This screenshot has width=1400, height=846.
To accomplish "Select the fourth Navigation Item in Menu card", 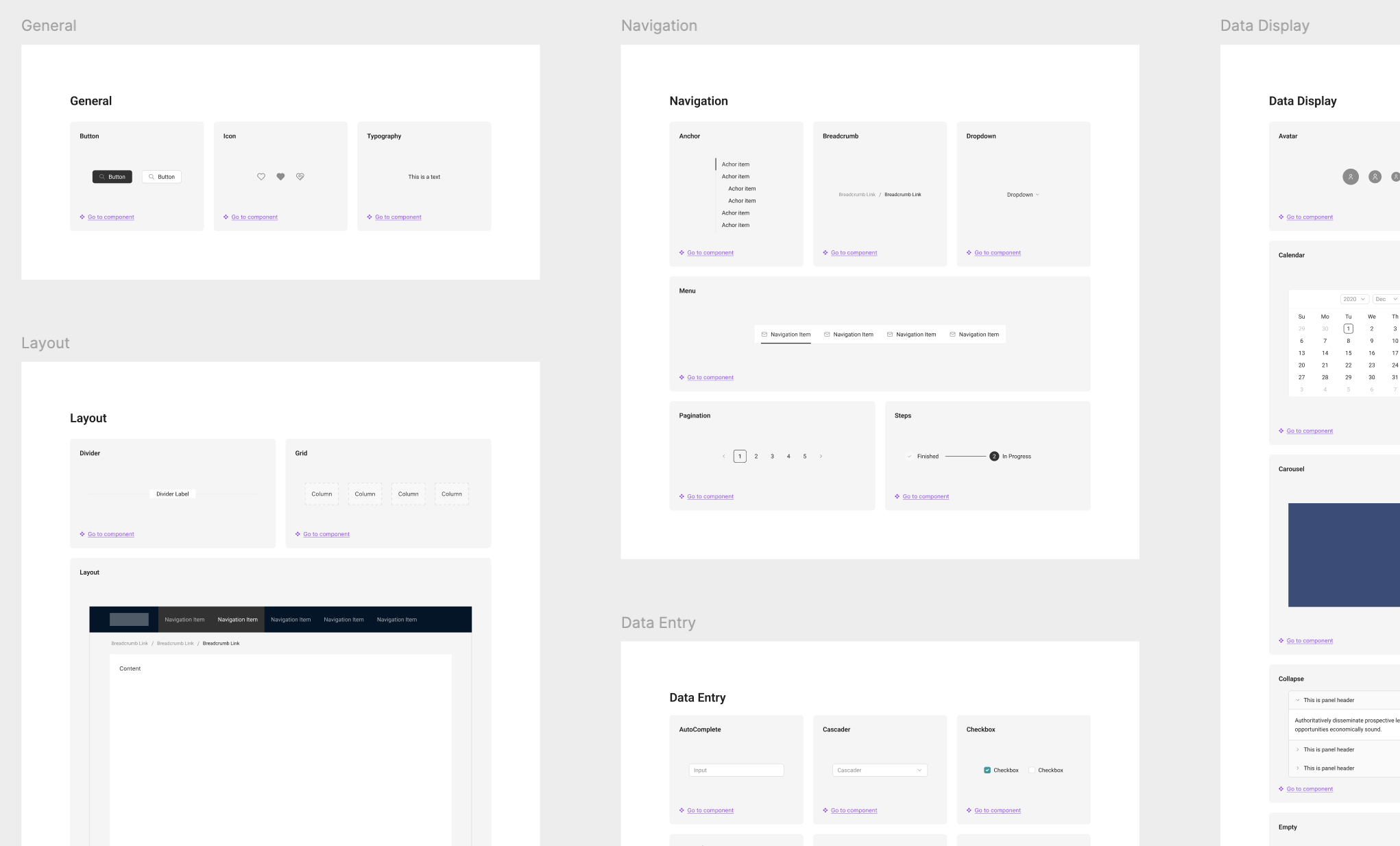I will coord(974,335).
